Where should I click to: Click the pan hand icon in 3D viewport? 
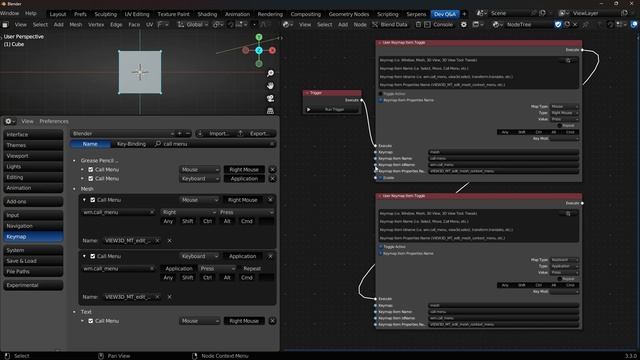(270, 86)
